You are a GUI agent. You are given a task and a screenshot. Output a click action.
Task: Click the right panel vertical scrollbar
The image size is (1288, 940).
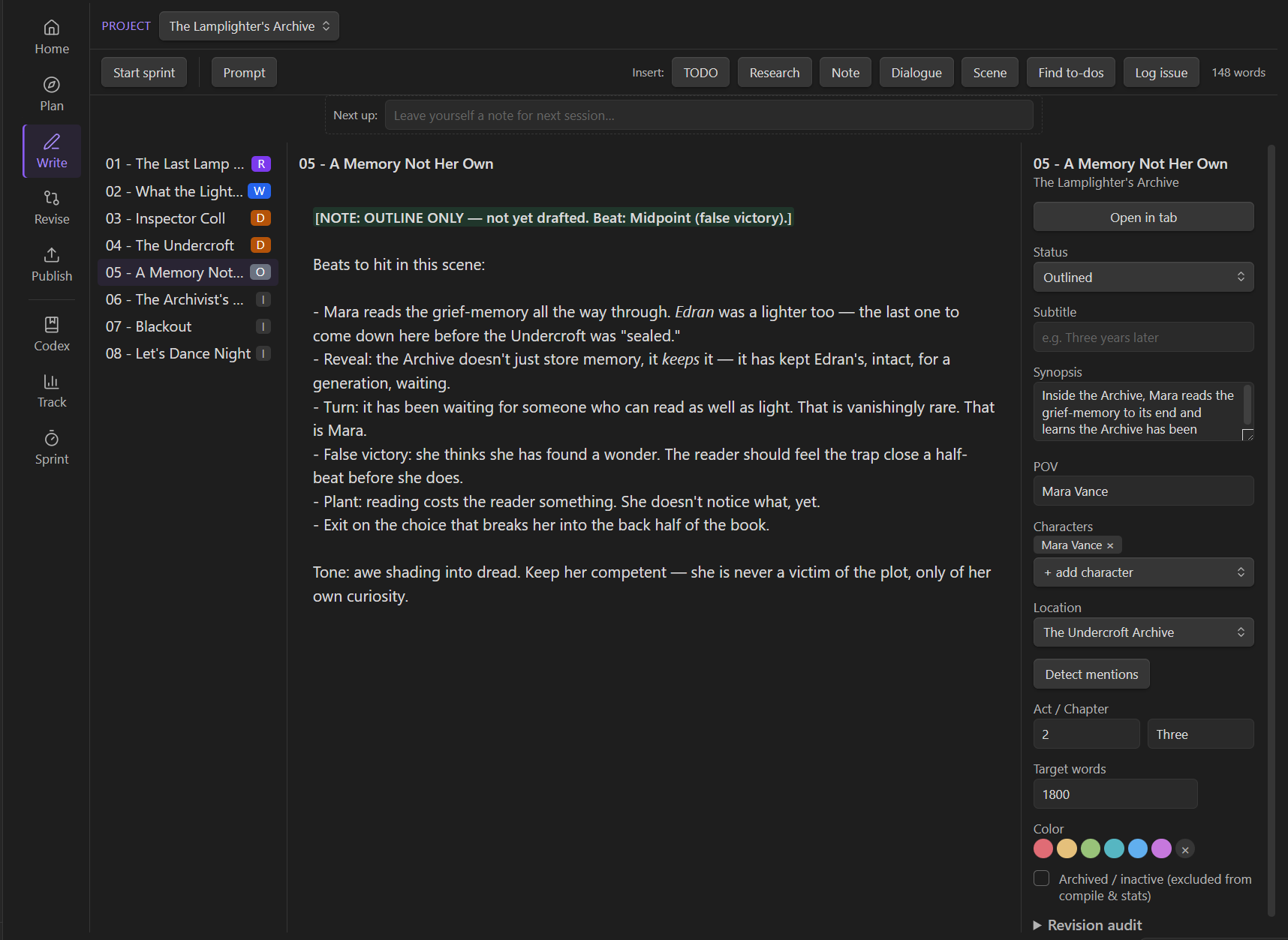coord(1271,530)
